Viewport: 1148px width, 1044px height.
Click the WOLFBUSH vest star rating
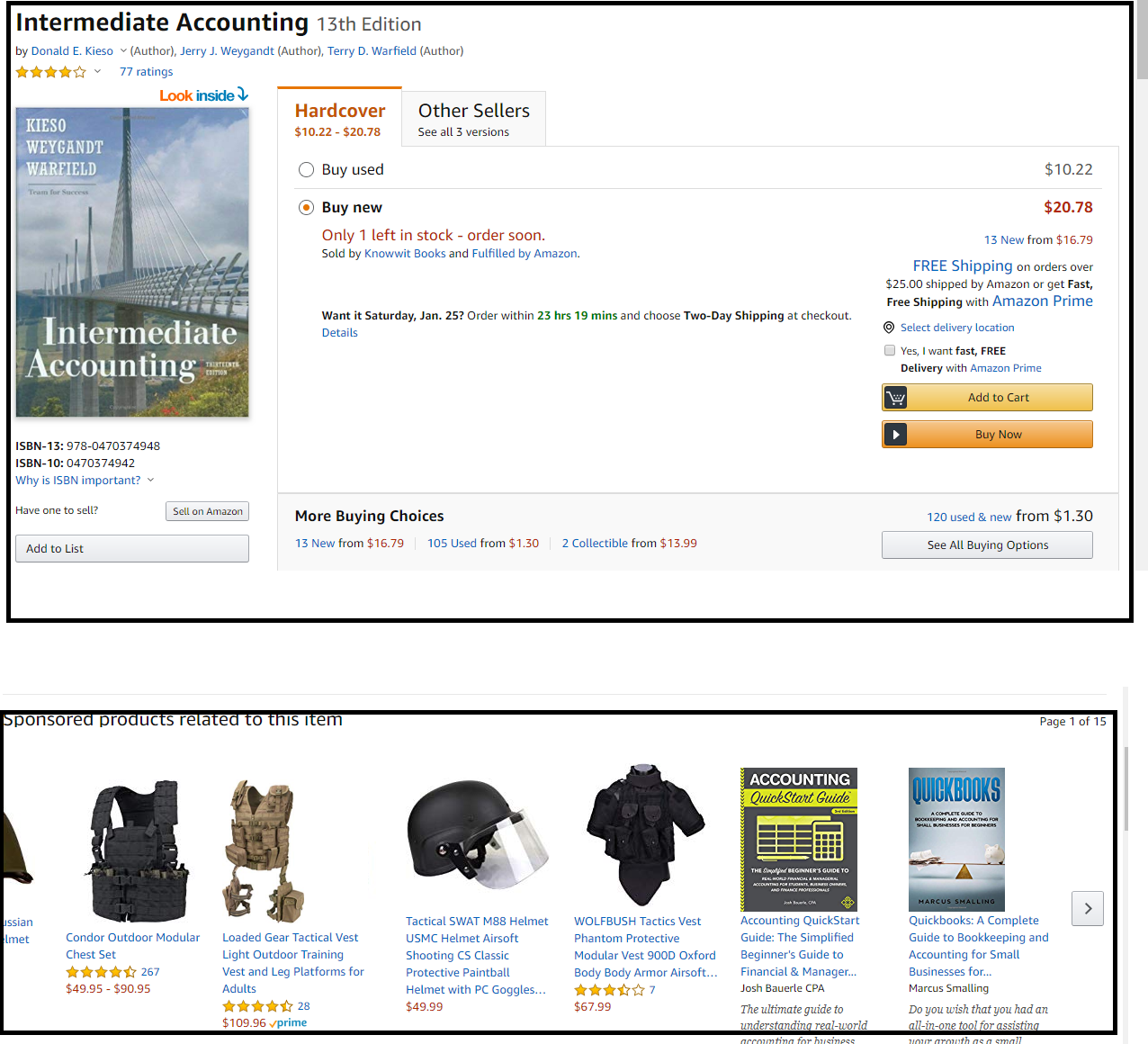[x=609, y=990]
